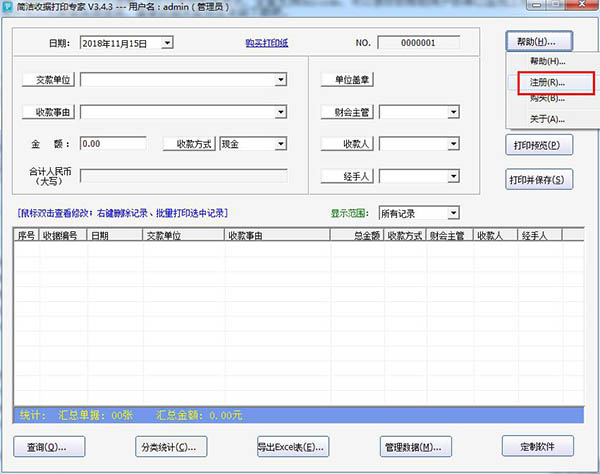Open the 查询(Q) search button
This screenshot has width=600, height=474.
pyautogui.click(x=48, y=446)
